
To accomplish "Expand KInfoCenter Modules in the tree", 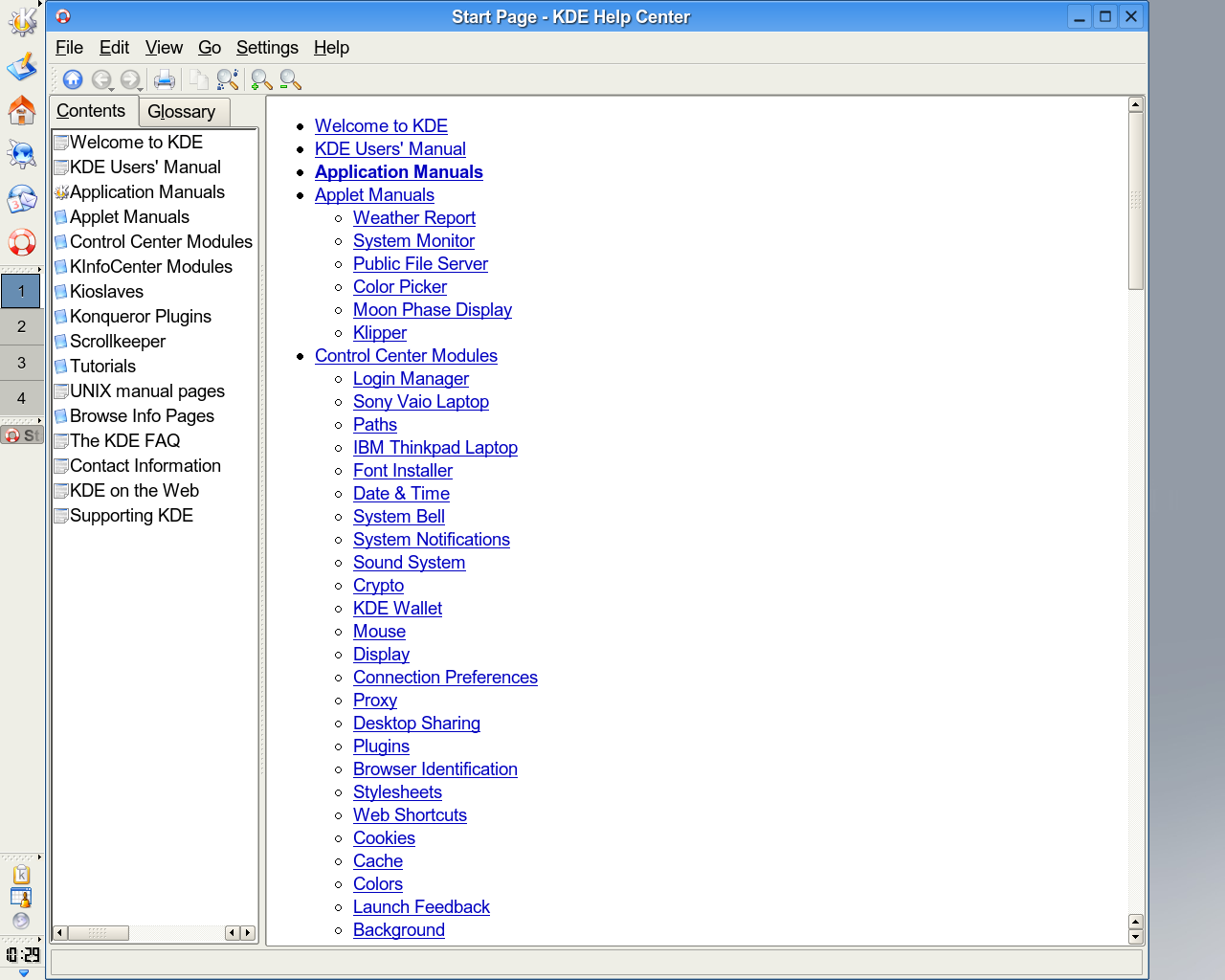I will click(x=144, y=267).
